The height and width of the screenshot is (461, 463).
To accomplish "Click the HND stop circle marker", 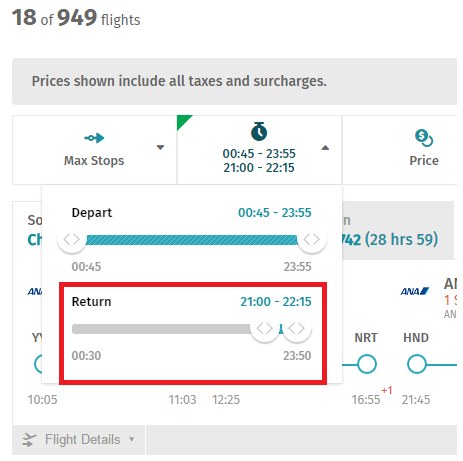I will (x=416, y=364).
